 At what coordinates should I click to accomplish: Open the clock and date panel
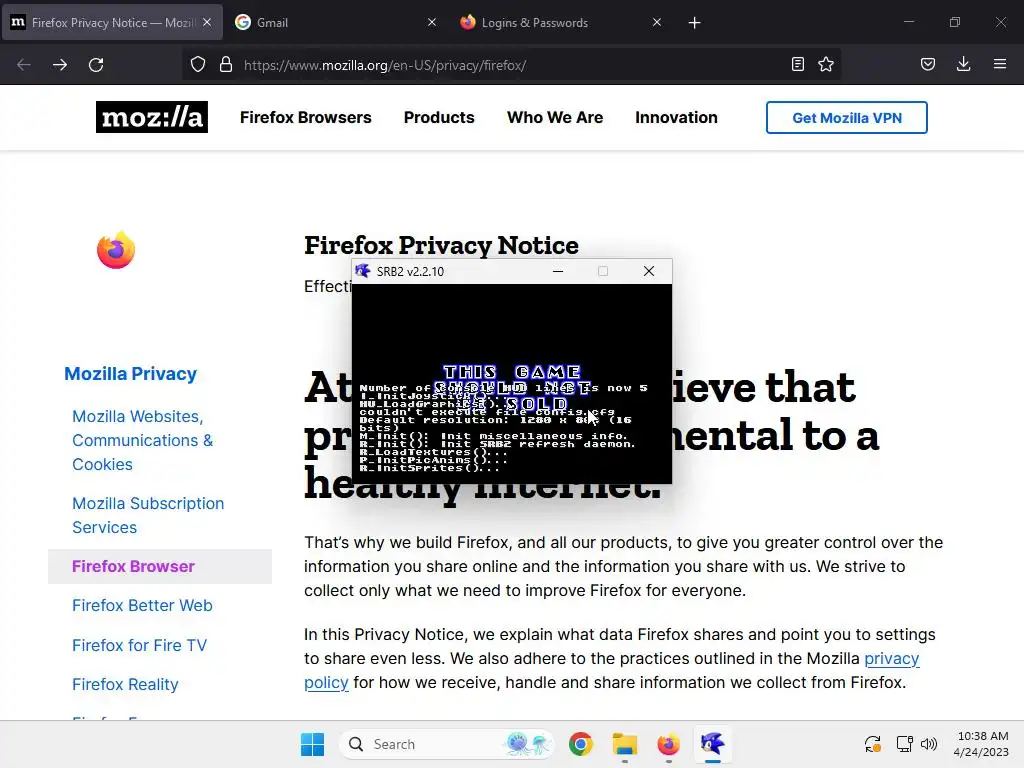point(981,744)
